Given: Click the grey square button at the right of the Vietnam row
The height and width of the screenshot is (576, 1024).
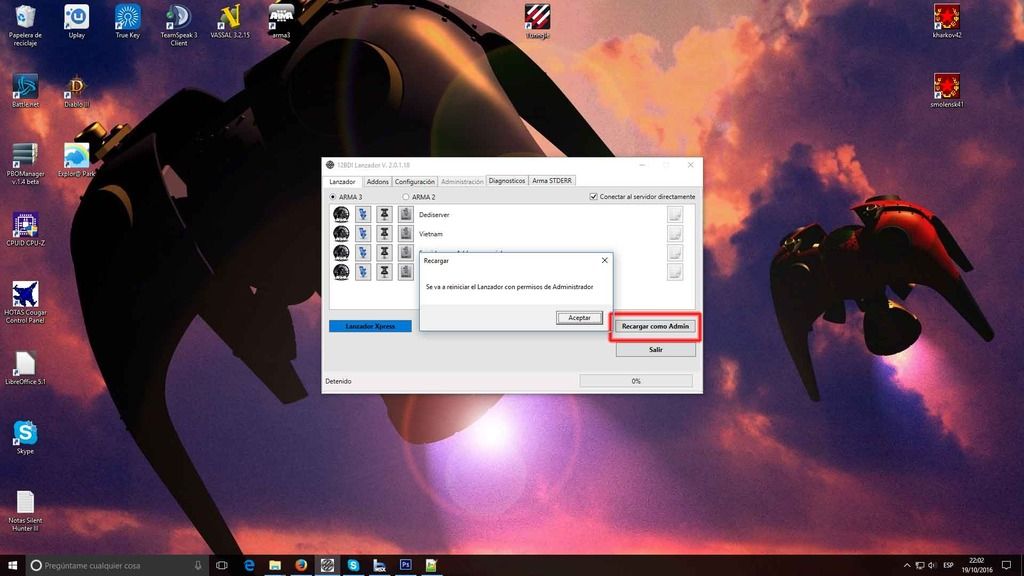Looking at the screenshot, I should [x=675, y=233].
